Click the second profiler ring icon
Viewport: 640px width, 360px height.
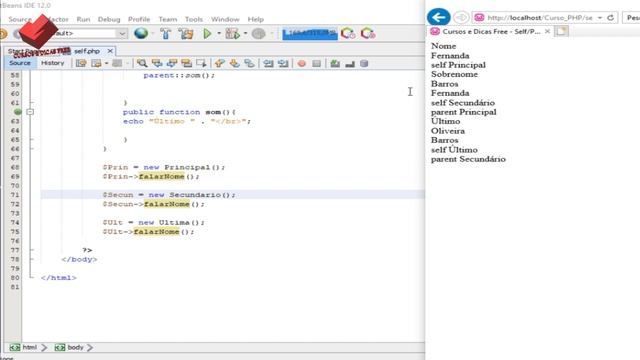pos(368,33)
